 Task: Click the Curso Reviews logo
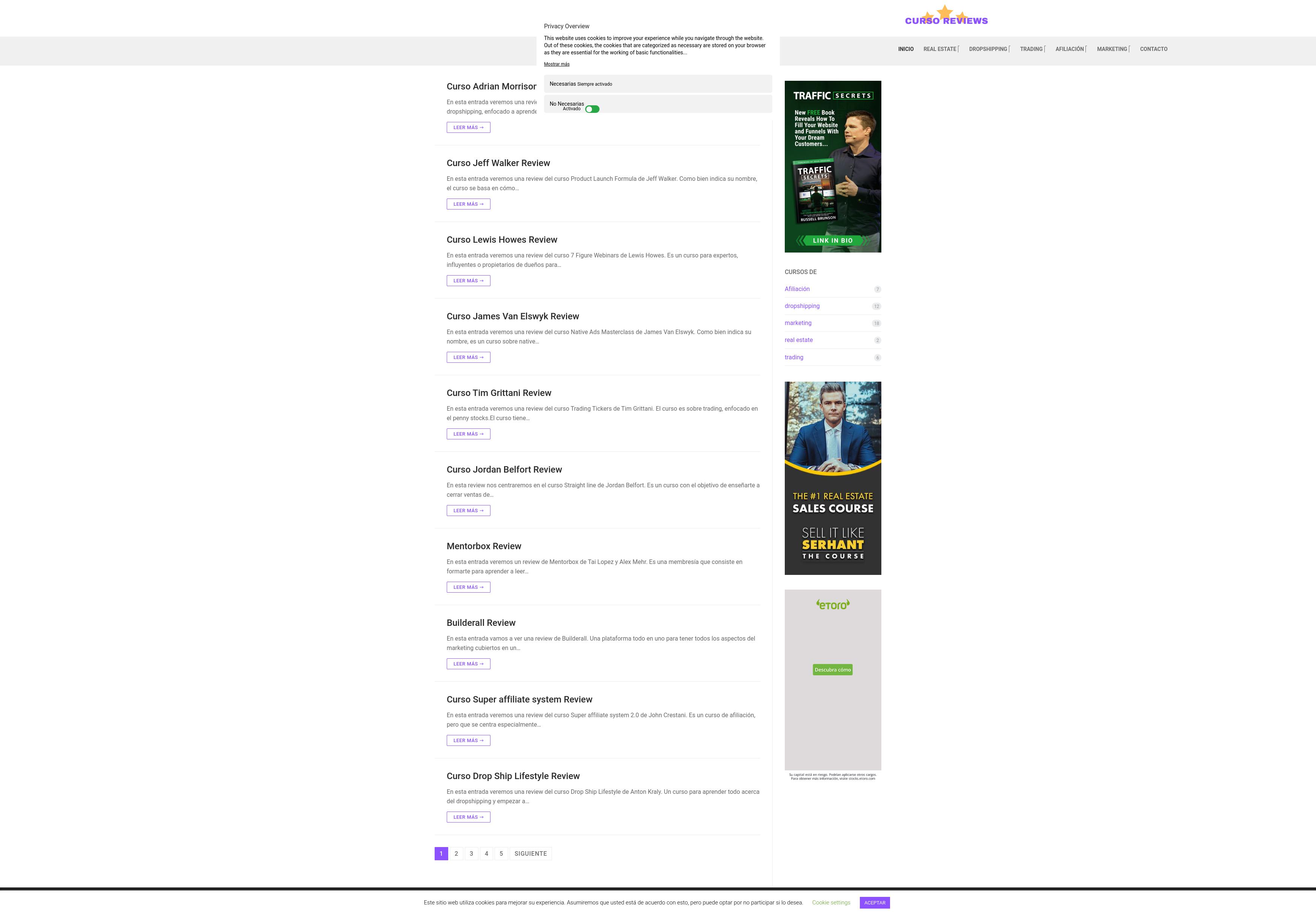pyautogui.click(x=946, y=15)
